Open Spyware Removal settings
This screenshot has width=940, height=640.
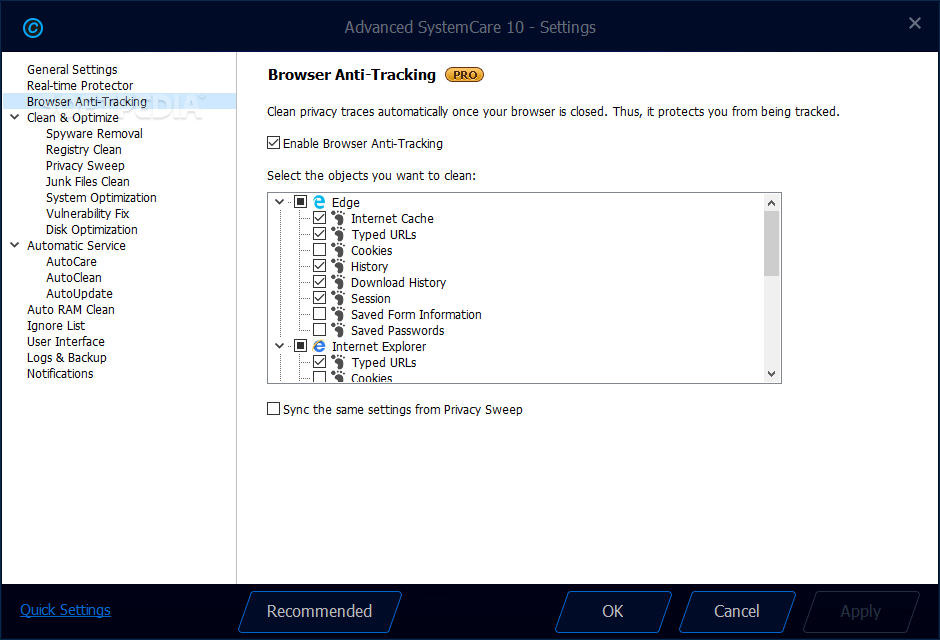coord(94,134)
